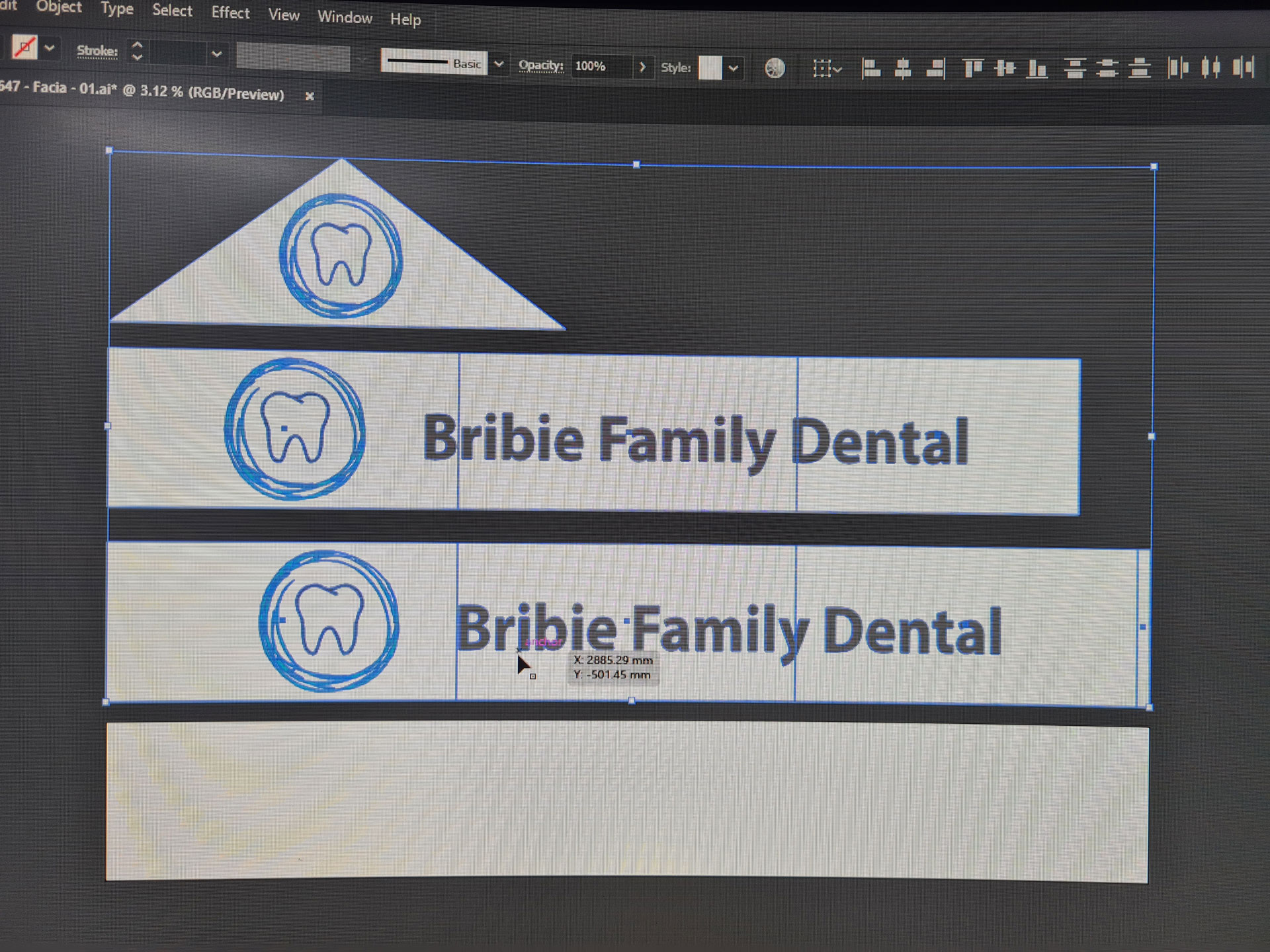Image resolution: width=1270 pixels, height=952 pixels.
Task: Open the Window menu
Action: 345,17
